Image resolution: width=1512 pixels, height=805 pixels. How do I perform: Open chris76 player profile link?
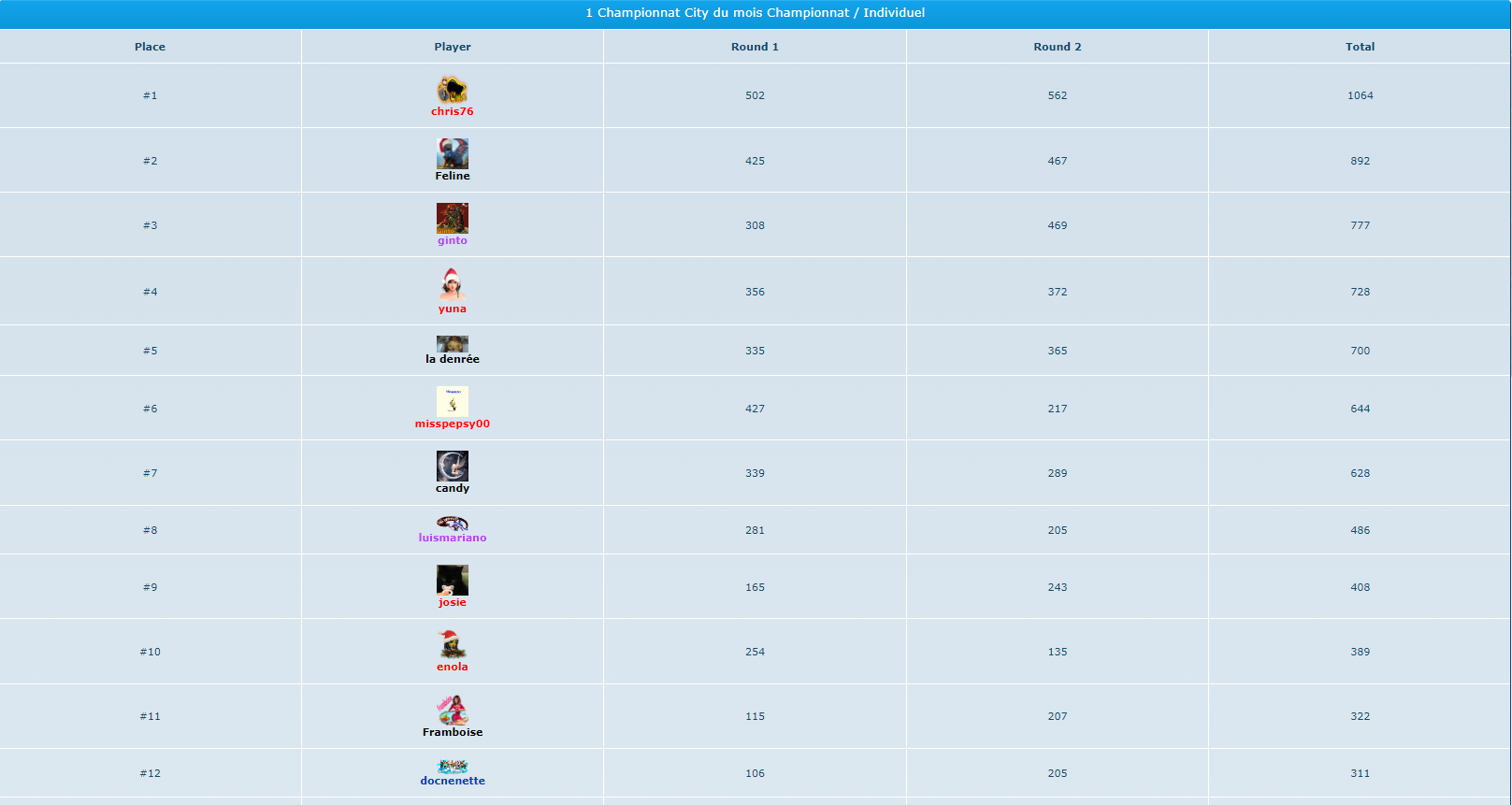click(452, 111)
